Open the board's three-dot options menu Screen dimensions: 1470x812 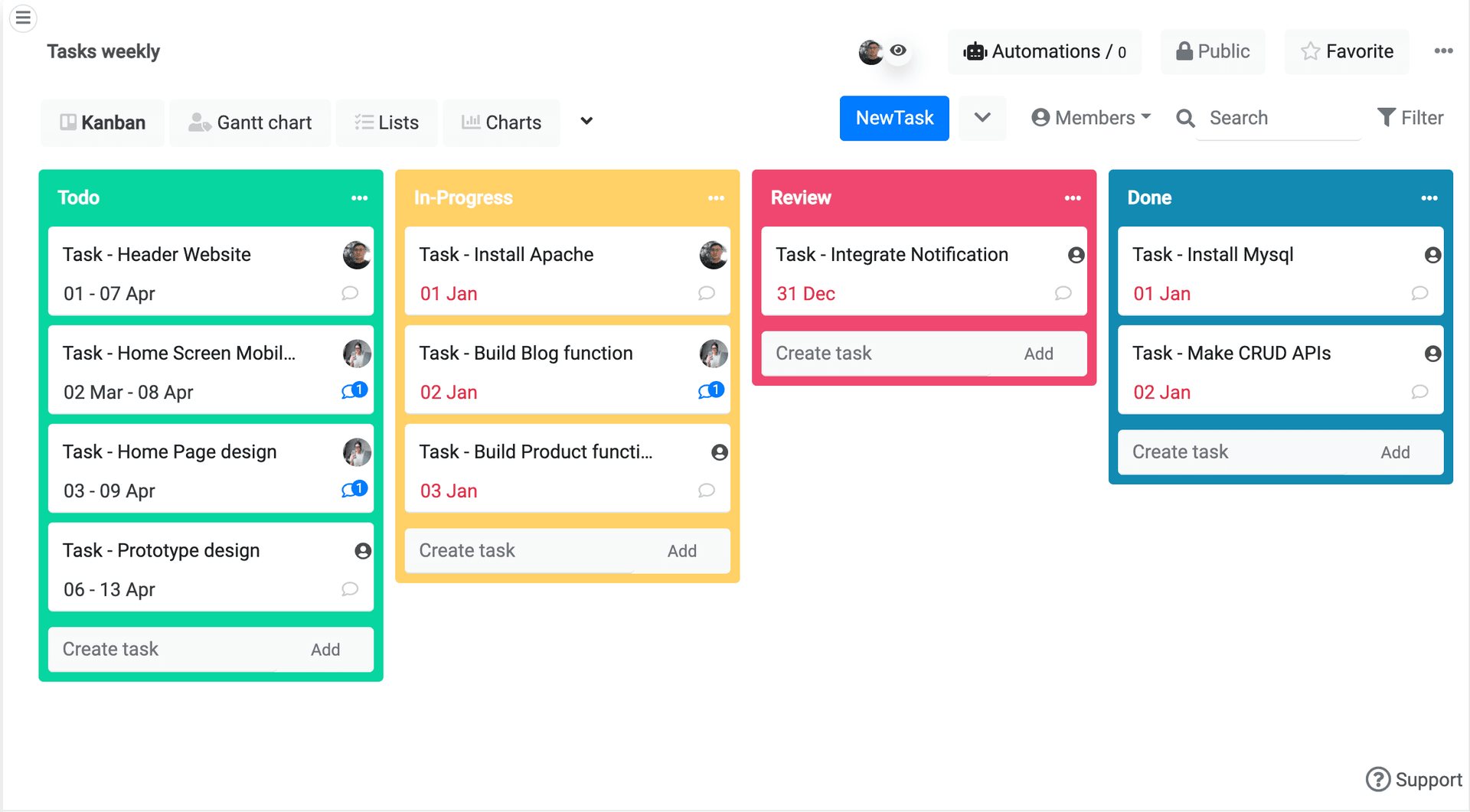tap(1443, 51)
